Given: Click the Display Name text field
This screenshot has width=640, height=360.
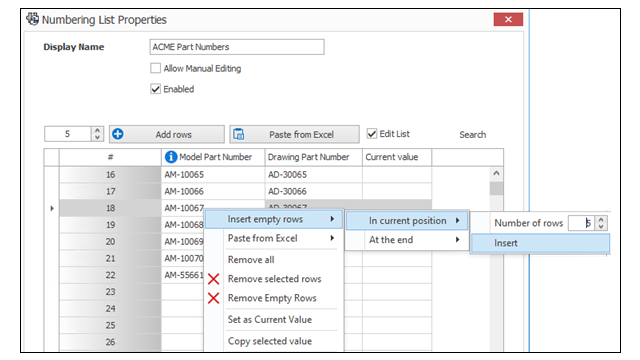Looking at the screenshot, I should (237, 47).
